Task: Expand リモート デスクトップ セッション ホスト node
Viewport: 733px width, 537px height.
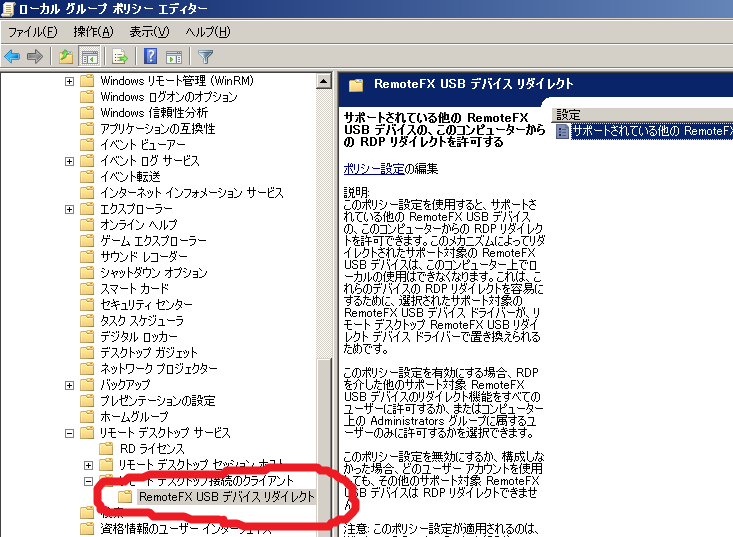Action: [88, 465]
